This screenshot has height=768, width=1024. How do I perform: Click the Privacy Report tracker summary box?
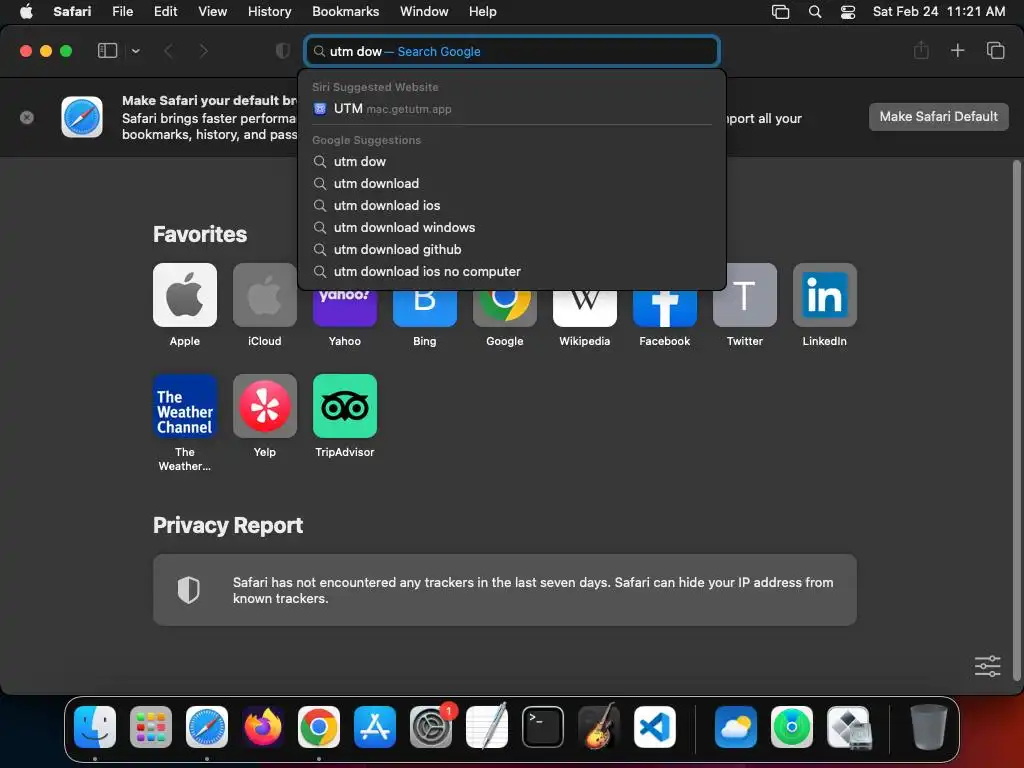point(505,590)
